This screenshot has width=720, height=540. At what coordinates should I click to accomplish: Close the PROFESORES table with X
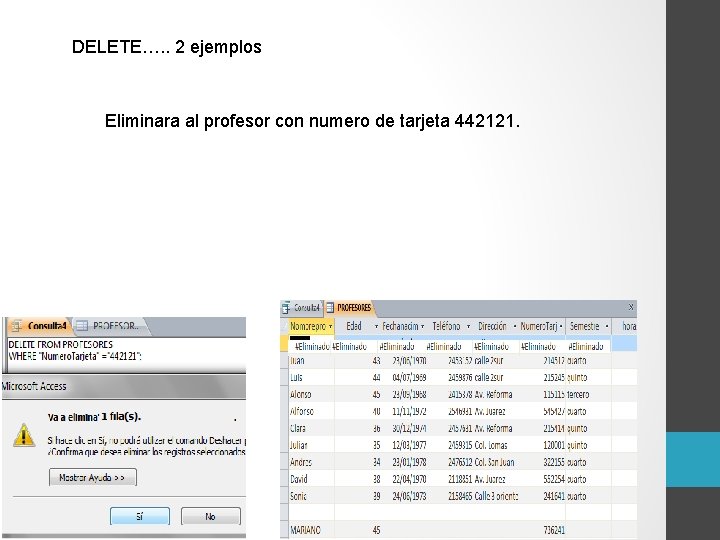pos(631,306)
